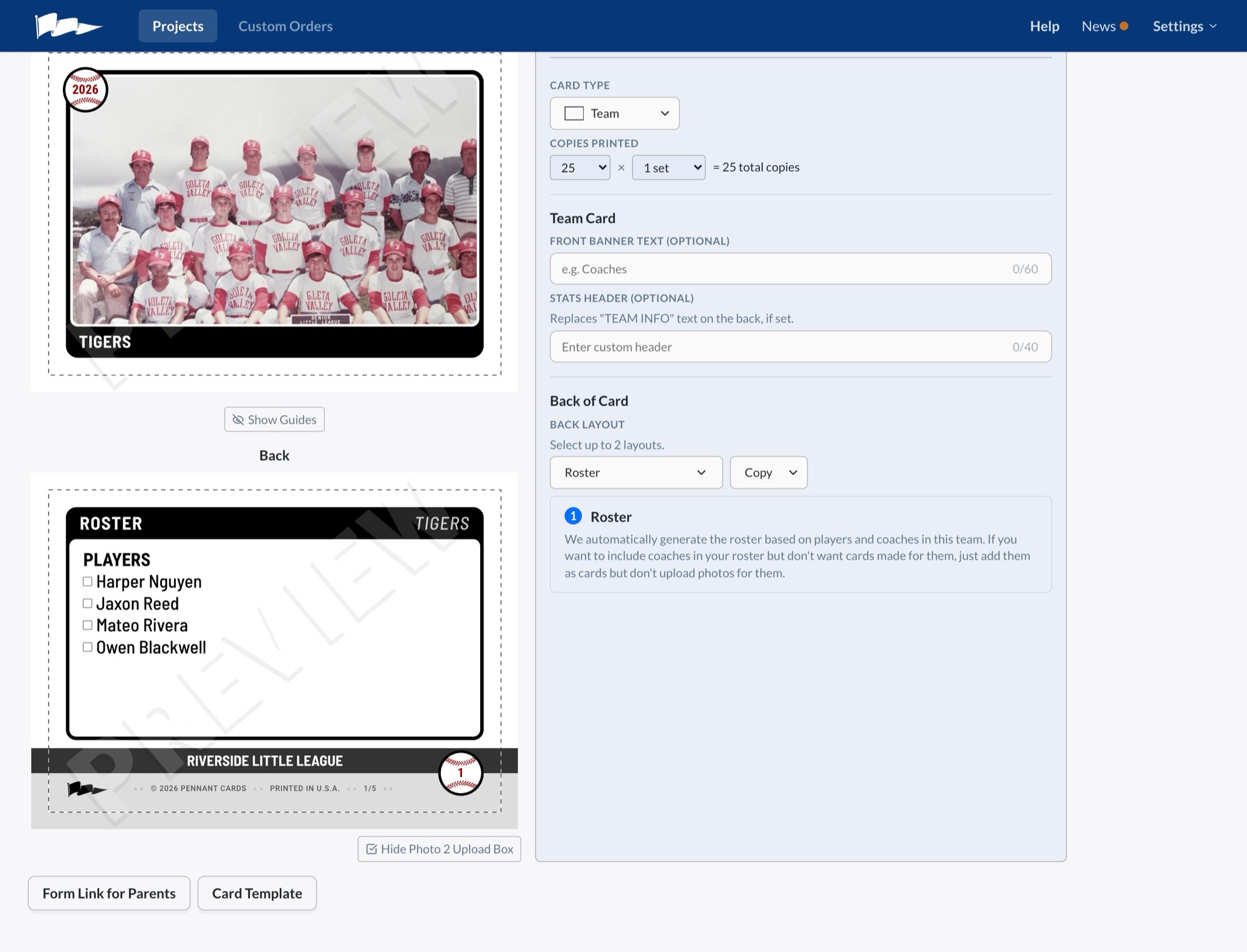
Task: Open the Card Type Team dropdown
Action: pos(615,113)
